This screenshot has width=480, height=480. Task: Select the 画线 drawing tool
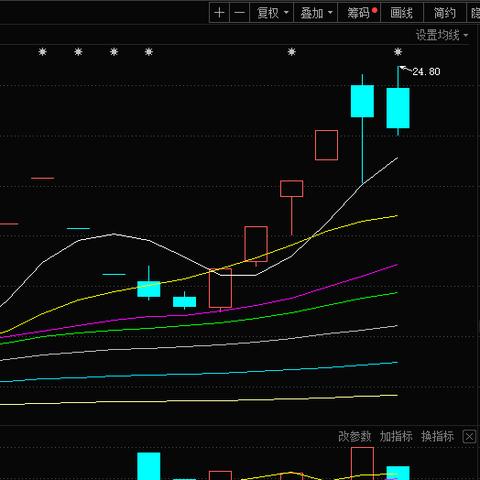(402, 13)
